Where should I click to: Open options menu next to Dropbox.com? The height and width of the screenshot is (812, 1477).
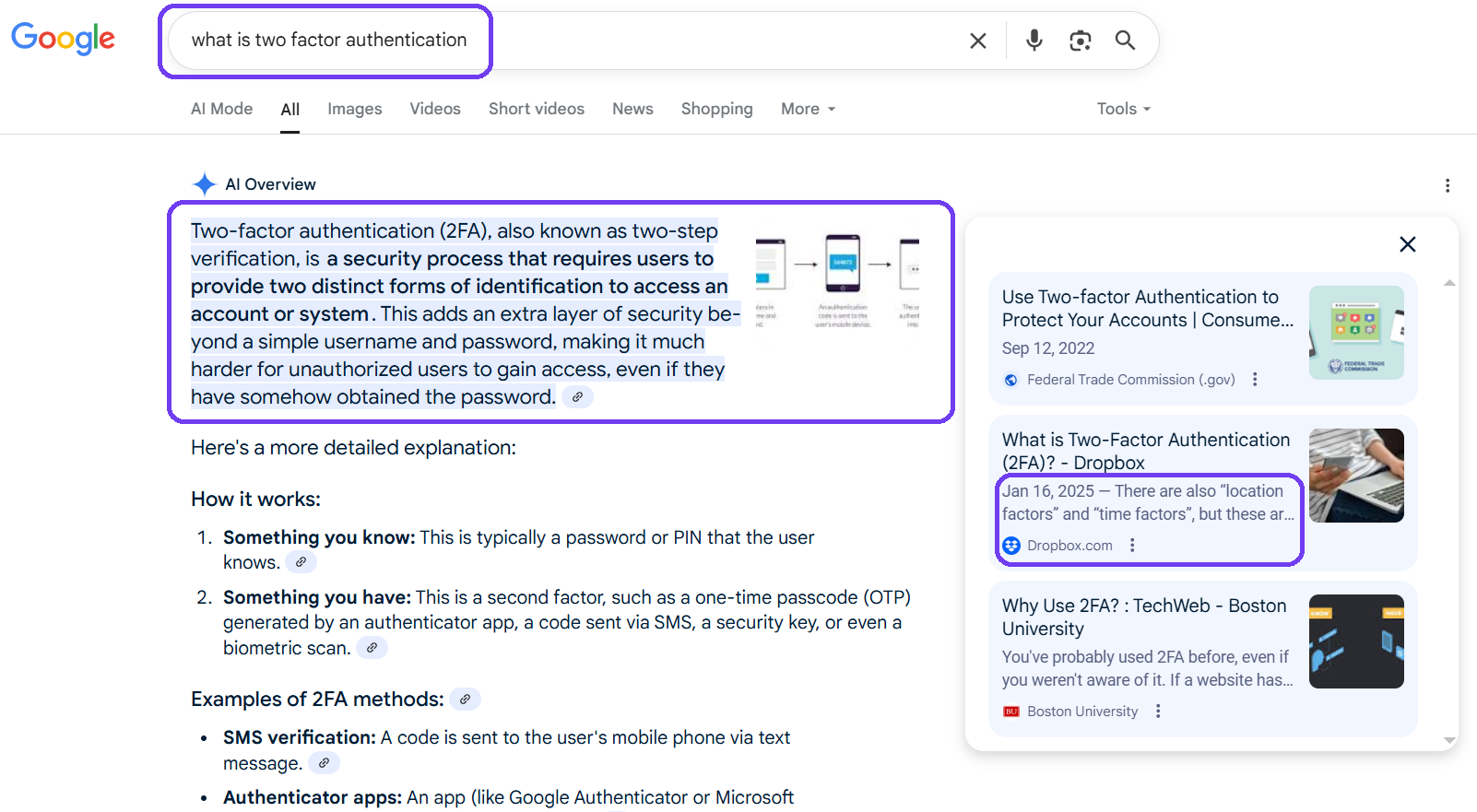[1132, 546]
